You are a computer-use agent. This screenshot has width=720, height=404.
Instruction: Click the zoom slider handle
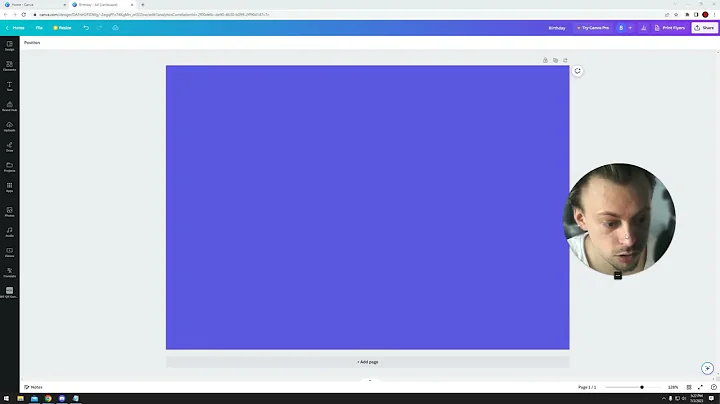[x=642, y=387]
